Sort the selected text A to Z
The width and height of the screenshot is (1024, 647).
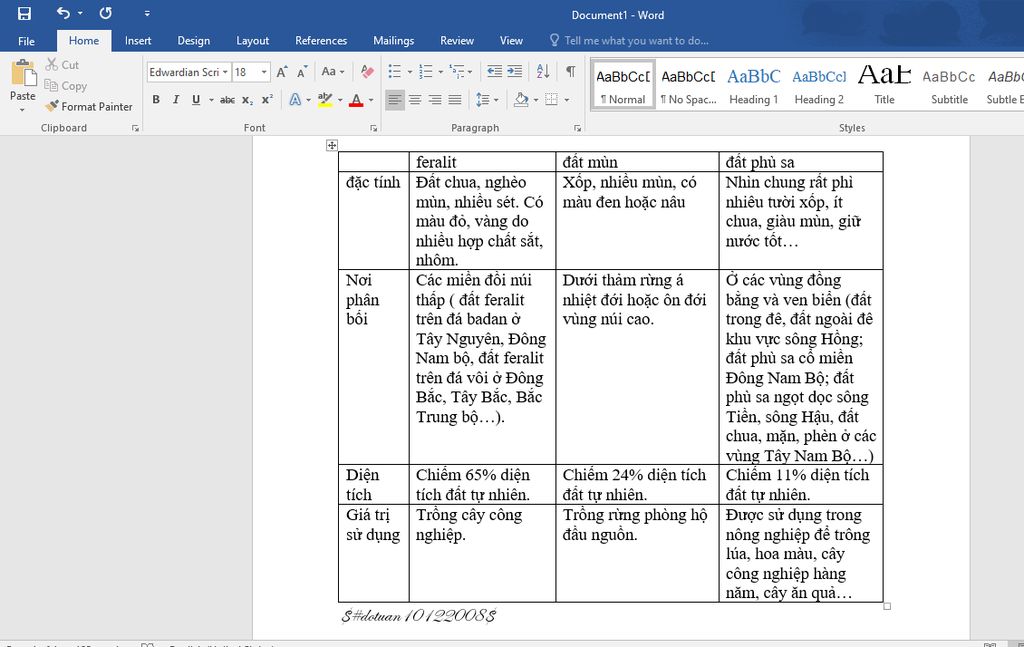point(543,71)
